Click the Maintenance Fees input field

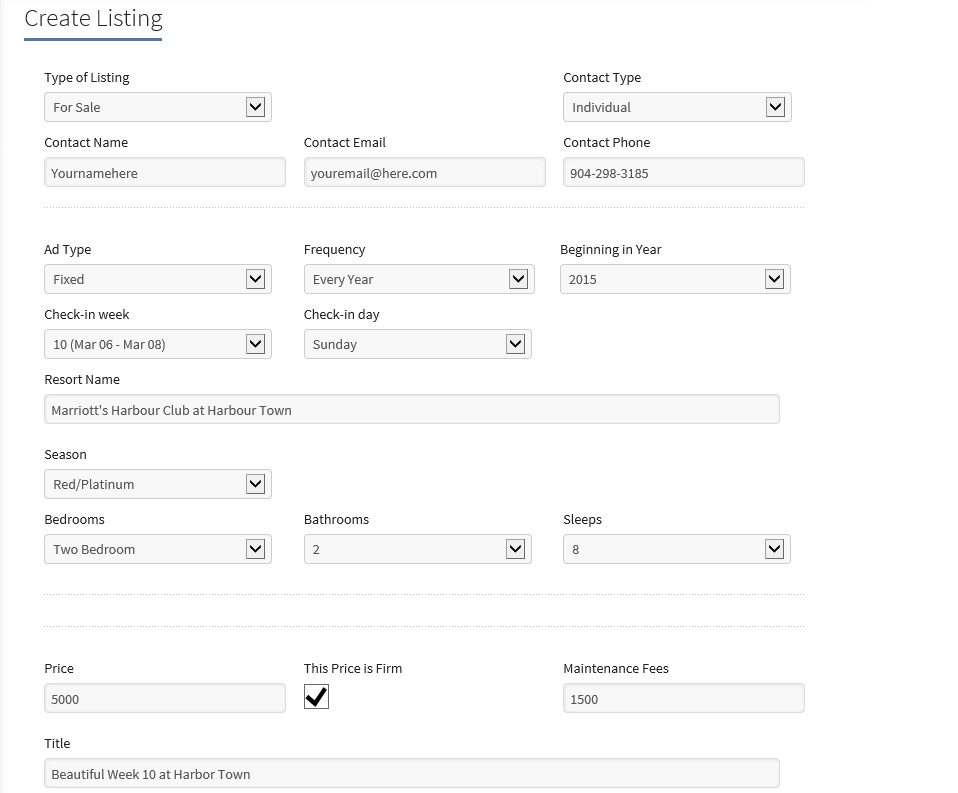[x=684, y=698]
